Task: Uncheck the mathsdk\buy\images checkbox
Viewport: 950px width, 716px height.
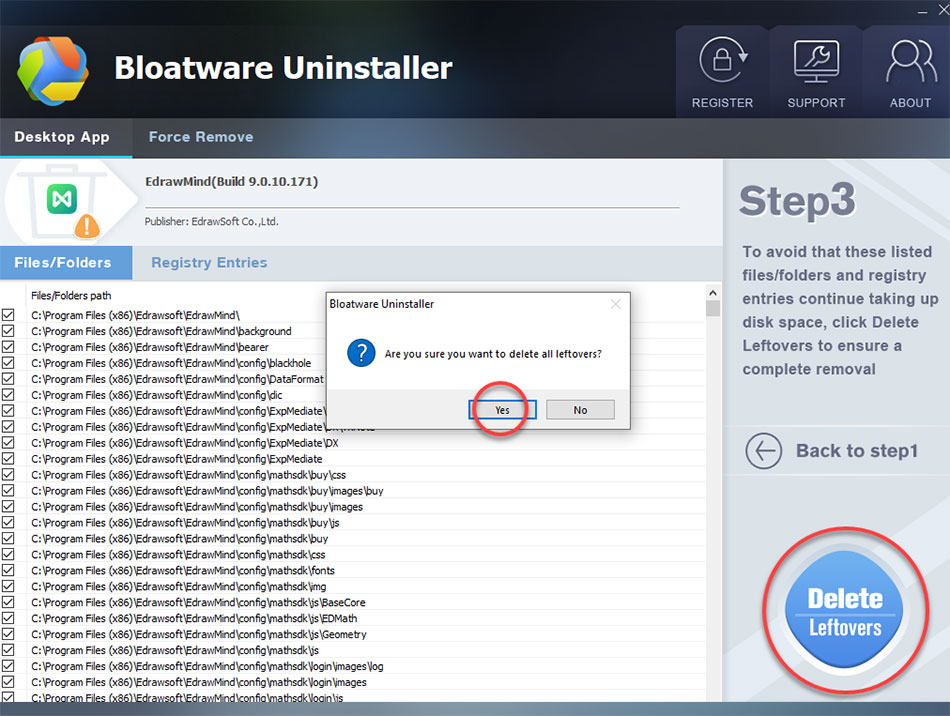Action: pyautogui.click(x=8, y=506)
